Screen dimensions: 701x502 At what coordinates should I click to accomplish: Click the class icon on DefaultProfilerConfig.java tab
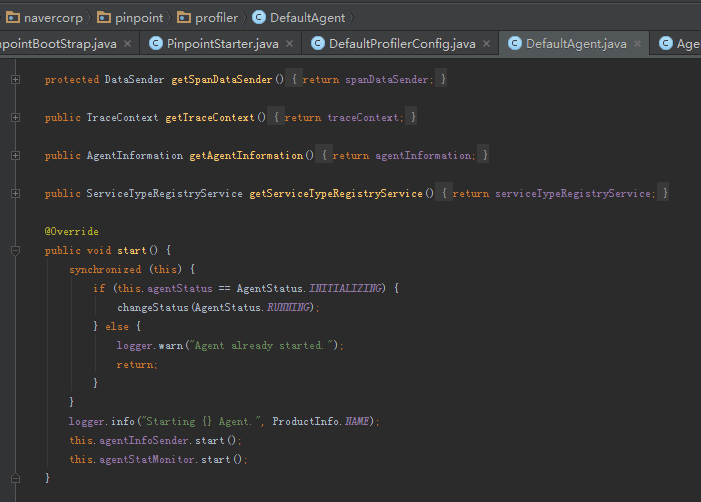click(318, 44)
